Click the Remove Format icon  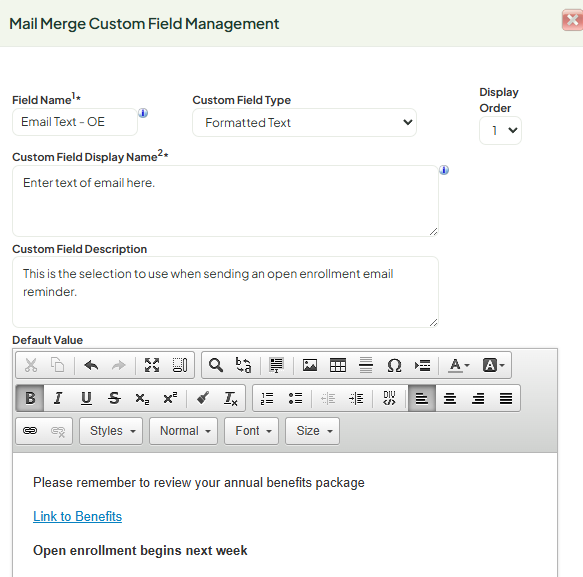click(x=231, y=398)
